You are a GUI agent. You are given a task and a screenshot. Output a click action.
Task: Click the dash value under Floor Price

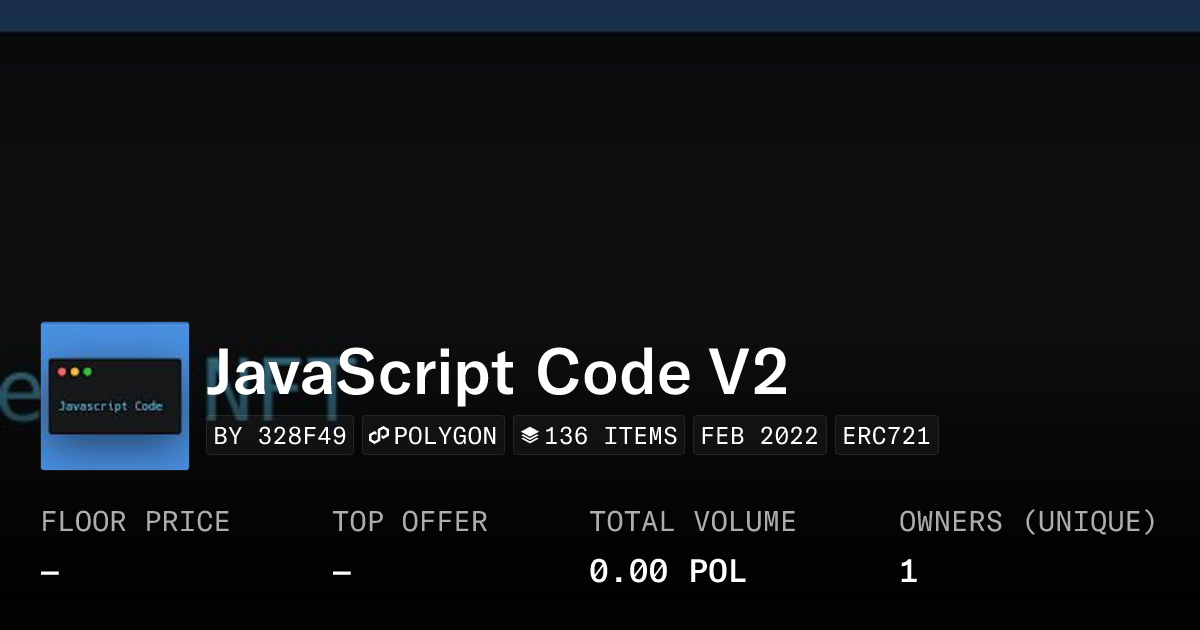tap(50, 573)
